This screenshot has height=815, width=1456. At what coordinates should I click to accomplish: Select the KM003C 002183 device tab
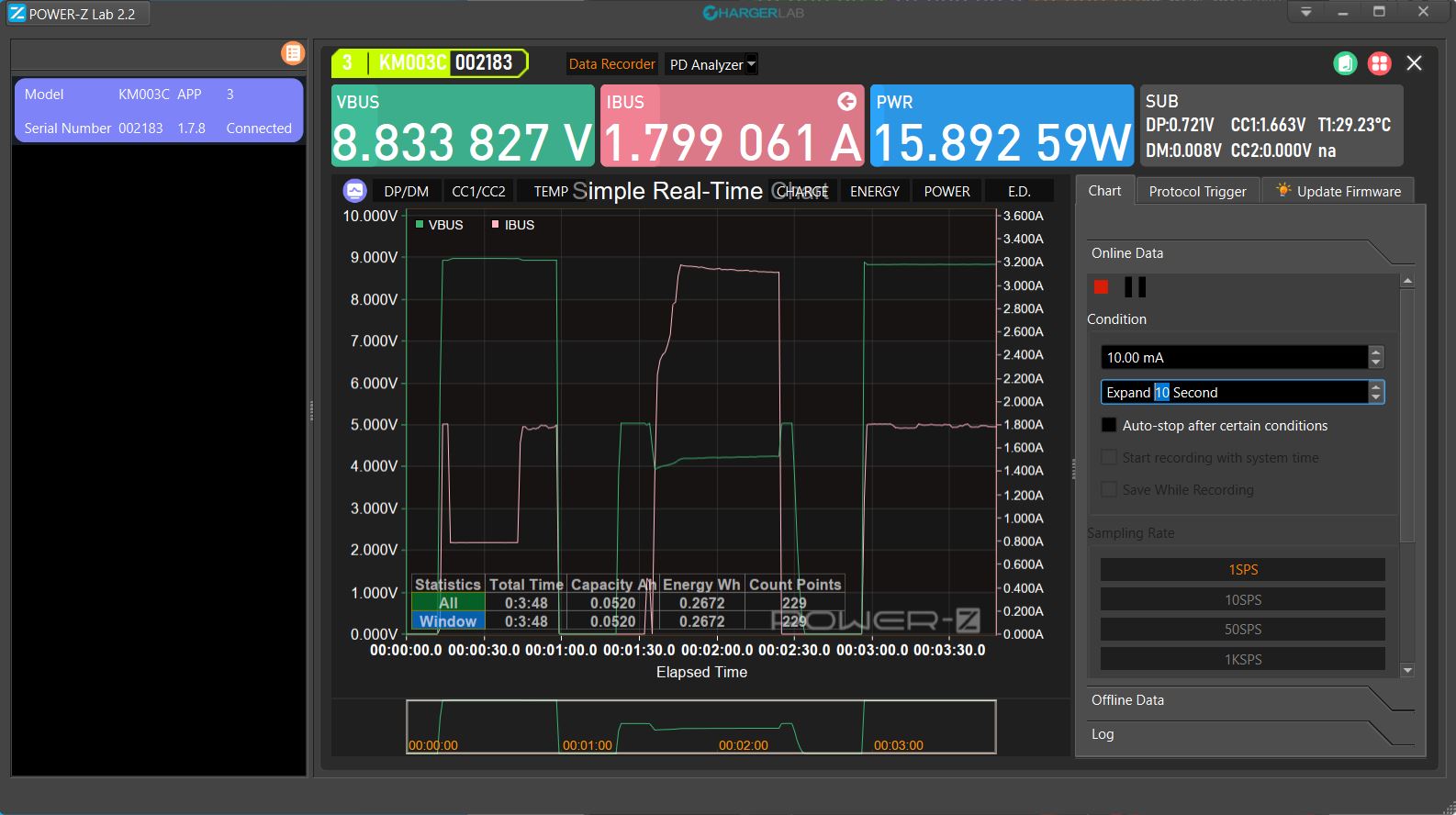[x=430, y=62]
